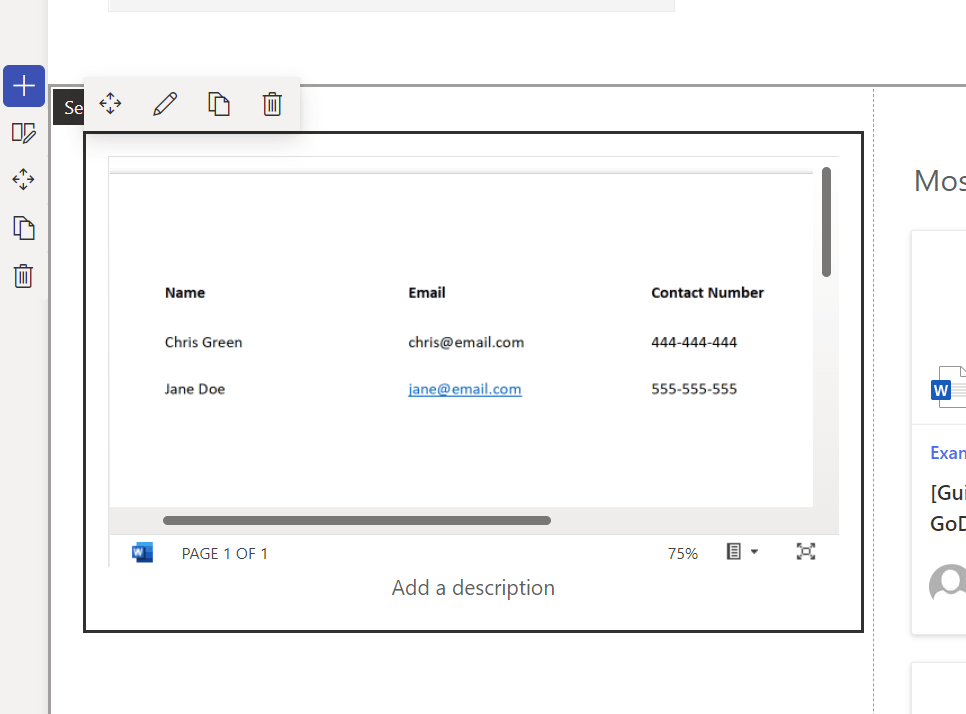Click the Name column header
This screenshot has height=714, width=966.
185,293
